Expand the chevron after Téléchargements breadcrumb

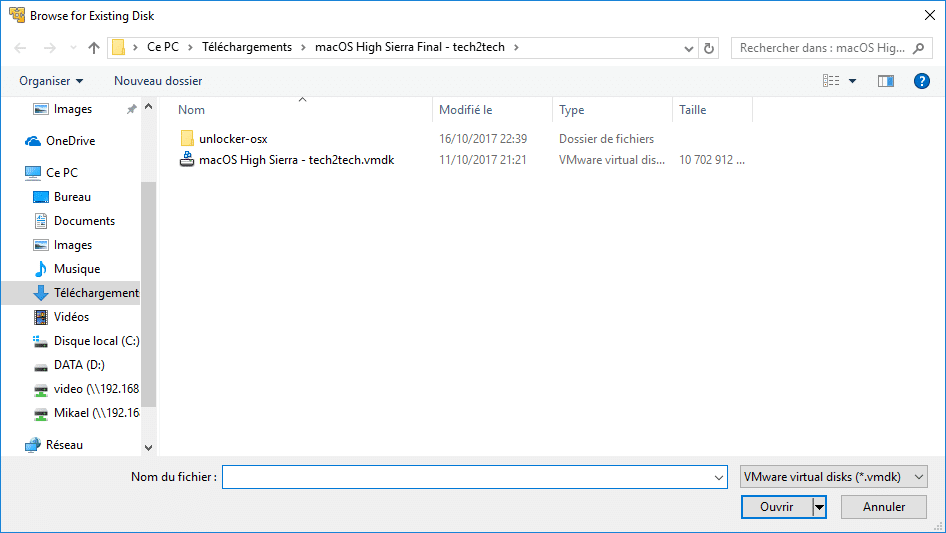click(x=303, y=48)
